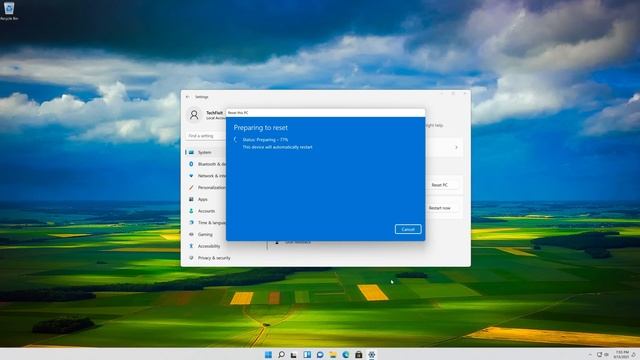640x360 pixels.
Task: Open Task View from taskbar
Action: click(x=294, y=355)
